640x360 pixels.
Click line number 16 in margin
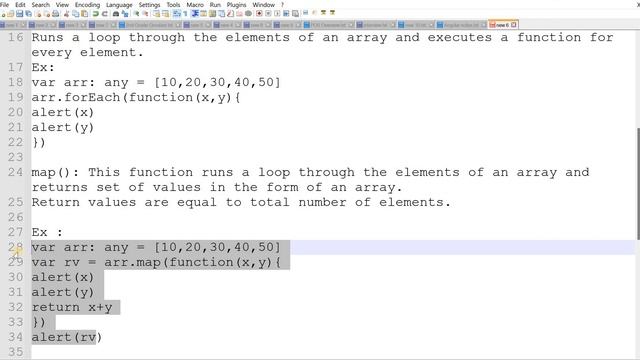coord(16,37)
